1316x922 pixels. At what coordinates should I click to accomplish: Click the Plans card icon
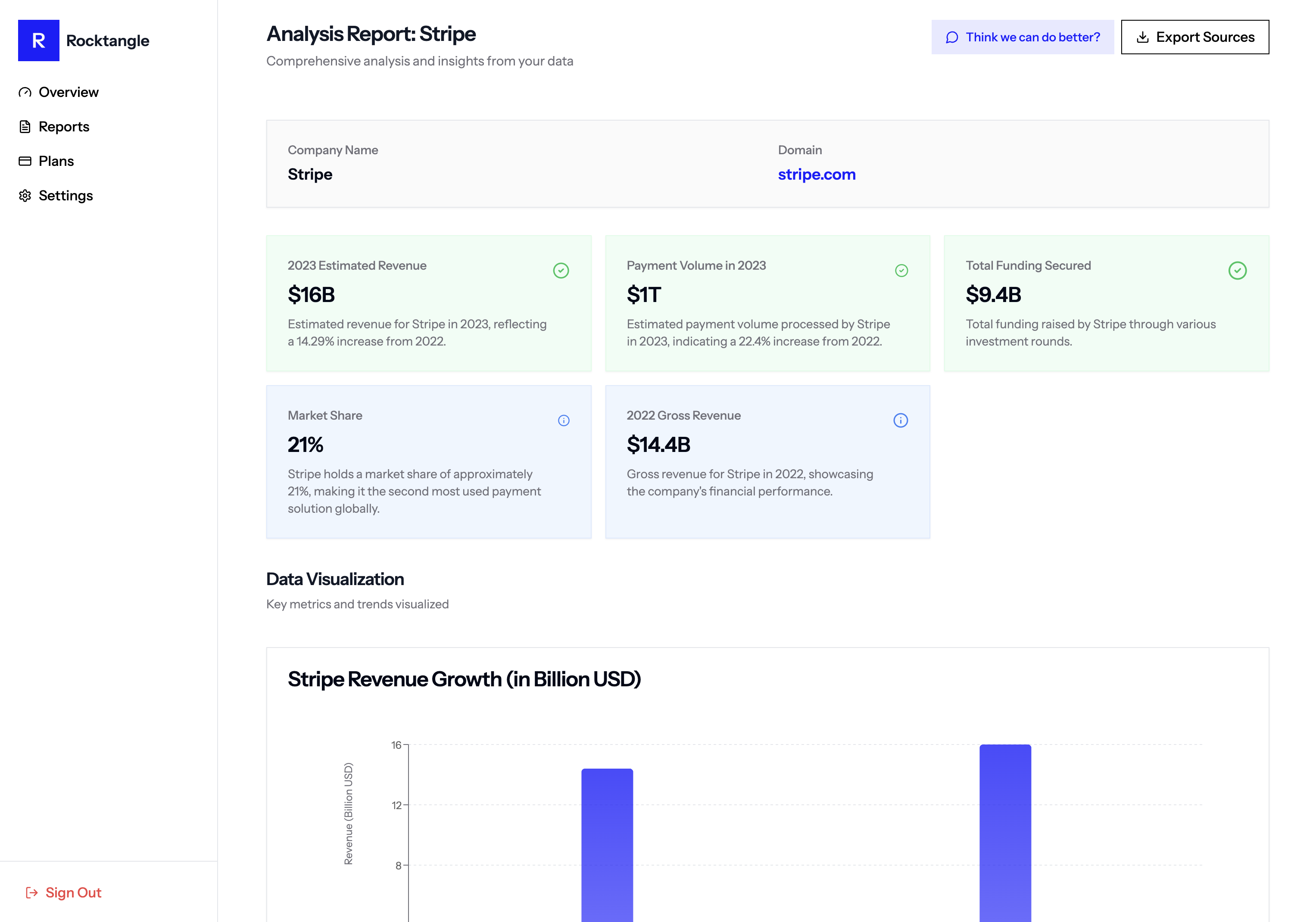pyautogui.click(x=25, y=161)
